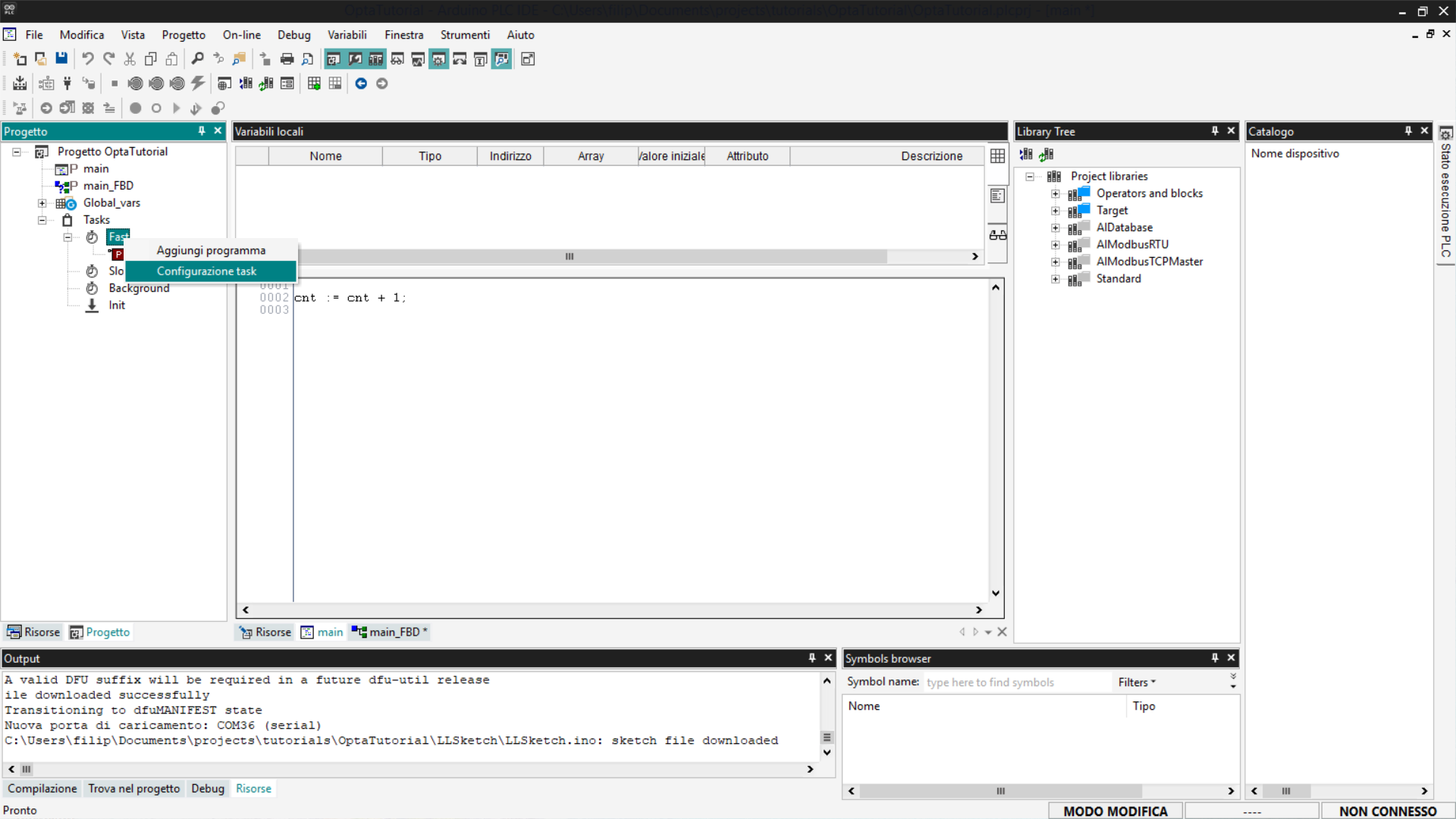
Task: Click the Output horizontal scrollbar thumb
Action: point(27,769)
